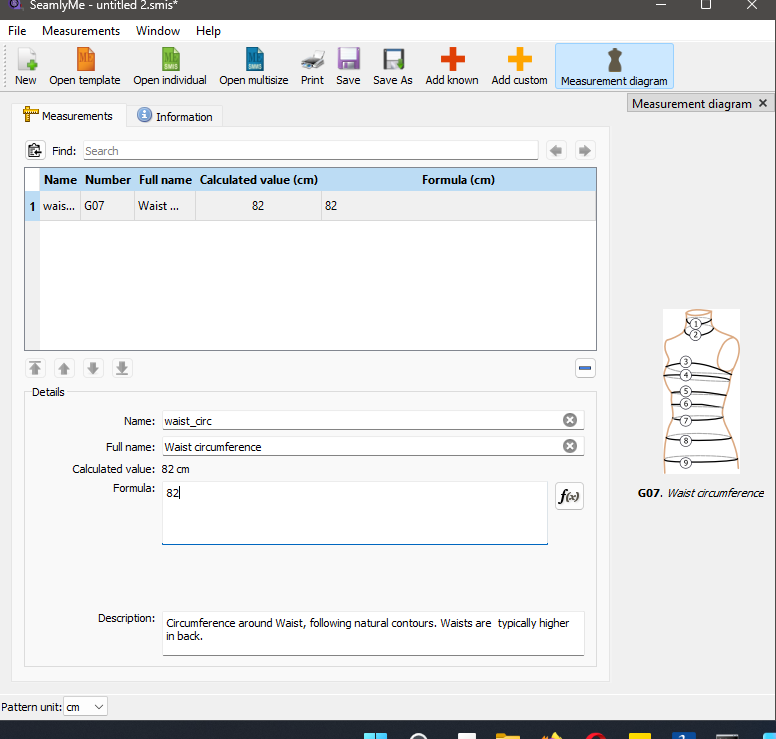Save the measurement file

point(348,67)
